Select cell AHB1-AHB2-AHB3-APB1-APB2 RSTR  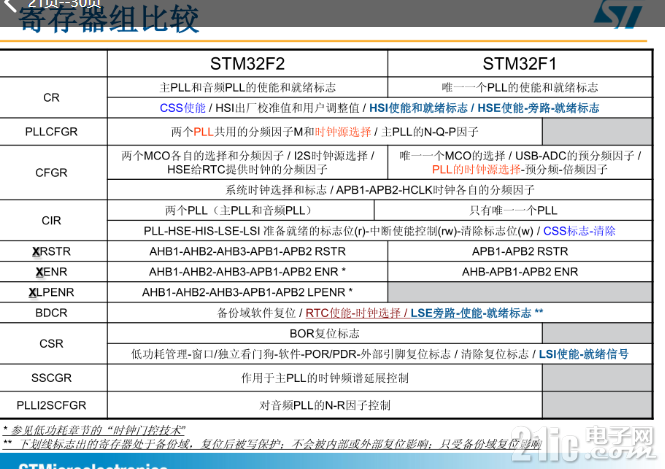[248, 251]
